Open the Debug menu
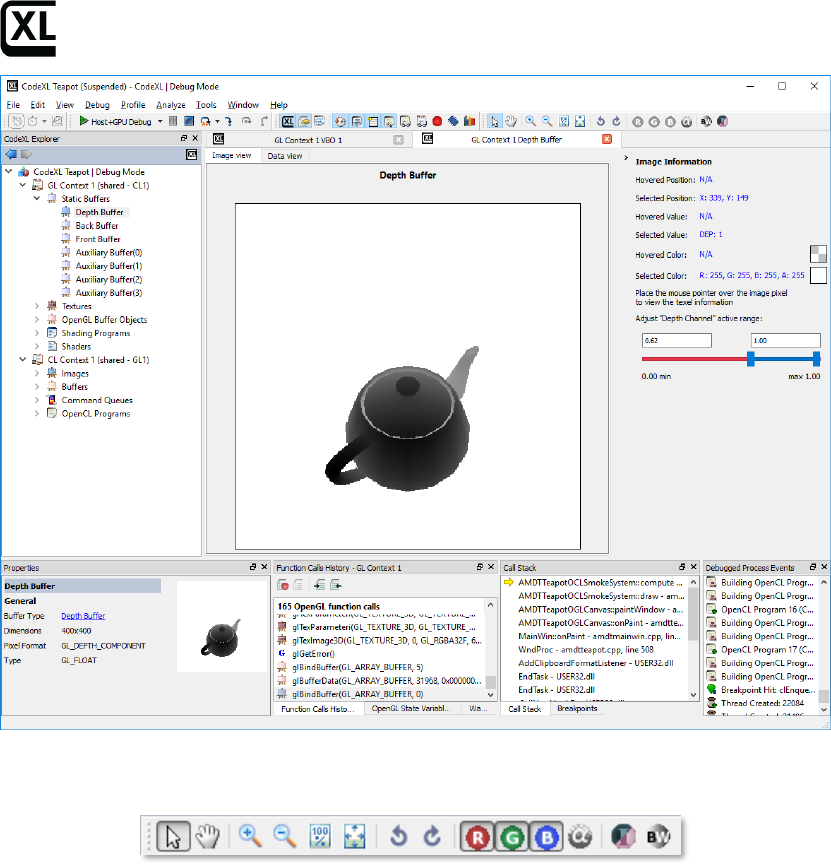 click(x=97, y=105)
